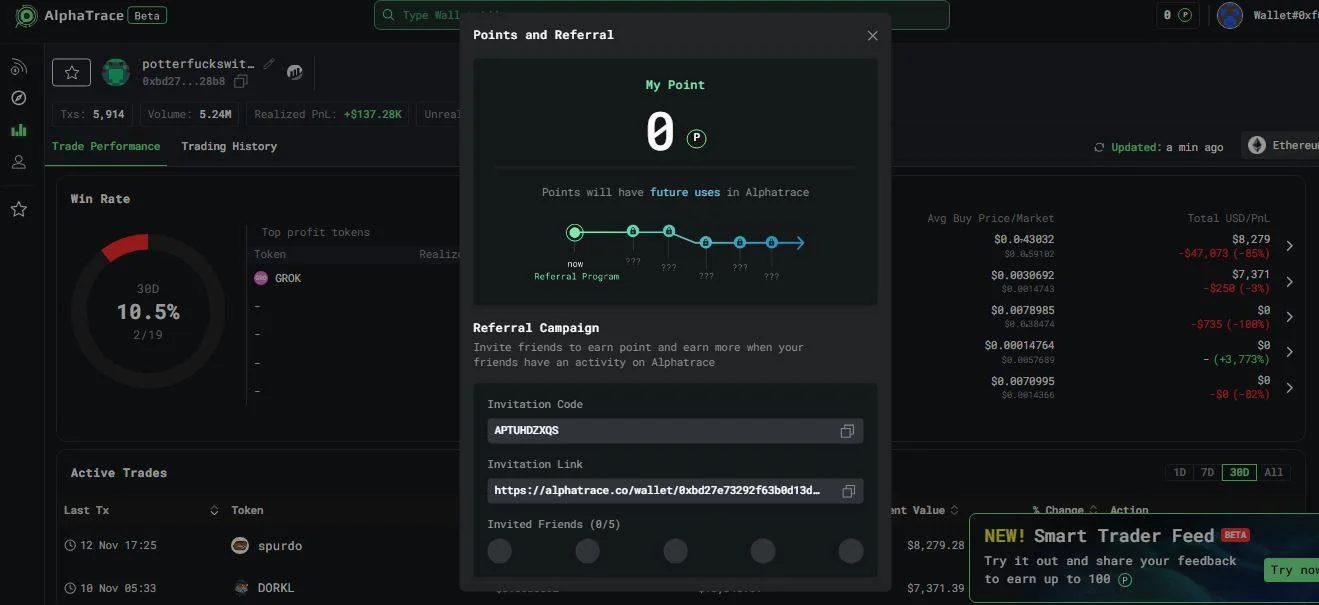
Task: Click the first locked milestone after now
Action: tap(632, 231)
